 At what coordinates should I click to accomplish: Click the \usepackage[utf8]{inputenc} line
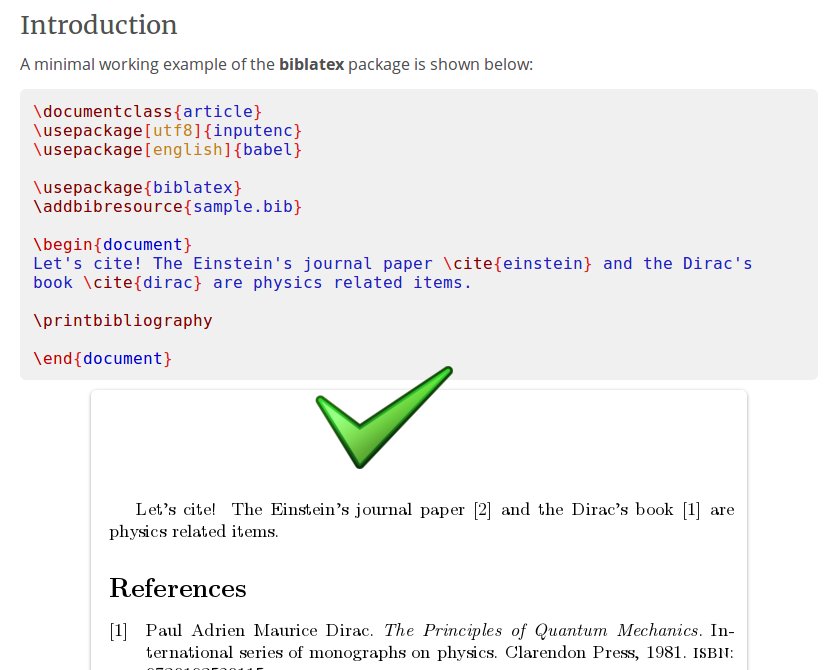pyautogui.click(x=167, y=131)
